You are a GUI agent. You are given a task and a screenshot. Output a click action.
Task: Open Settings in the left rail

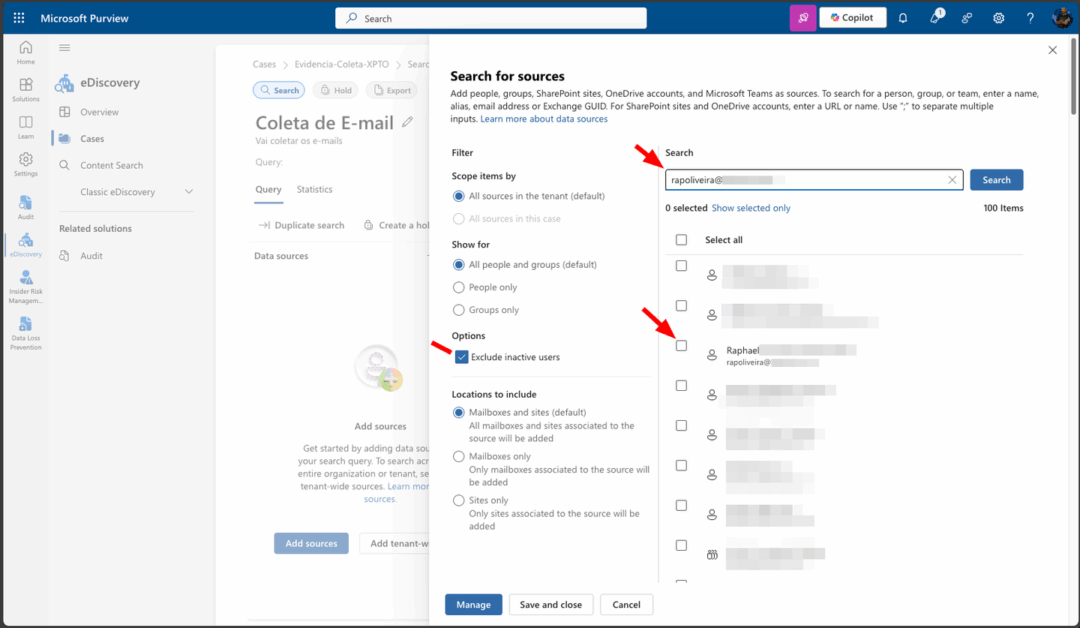point(25,164)
